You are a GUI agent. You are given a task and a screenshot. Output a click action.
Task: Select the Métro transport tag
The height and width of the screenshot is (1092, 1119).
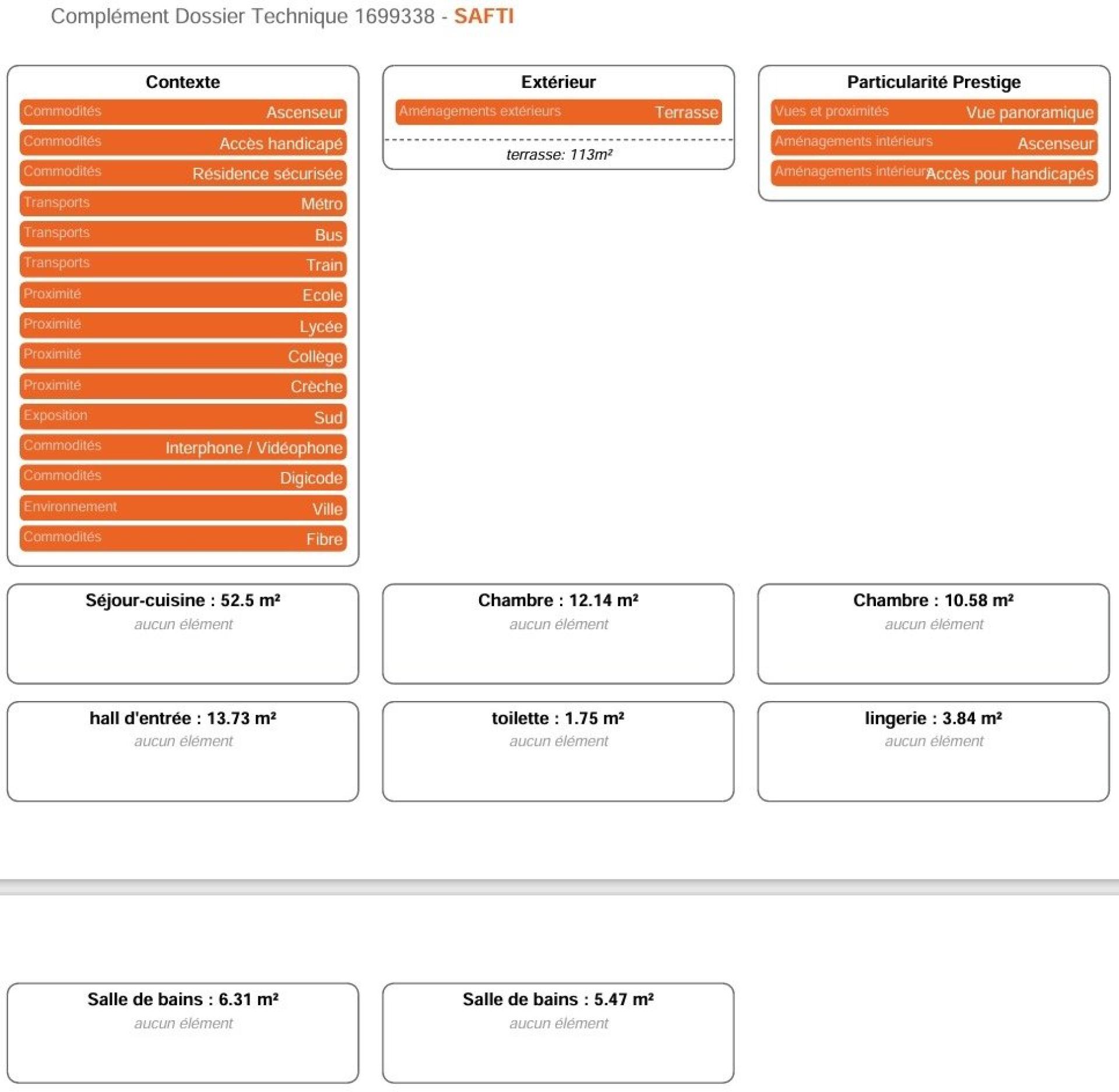pos(183,203)
